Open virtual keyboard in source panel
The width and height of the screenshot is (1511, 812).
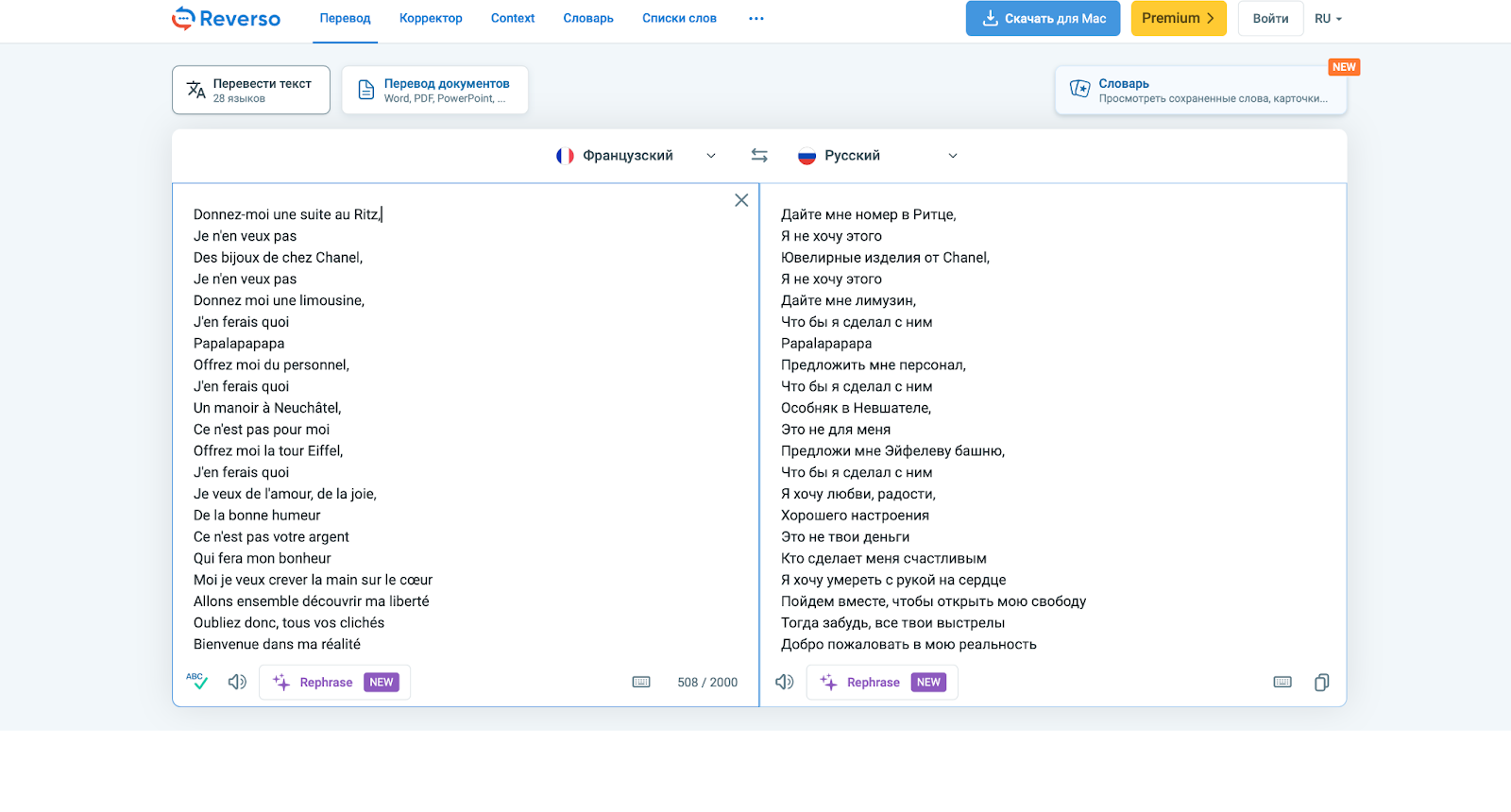(641, 682)
